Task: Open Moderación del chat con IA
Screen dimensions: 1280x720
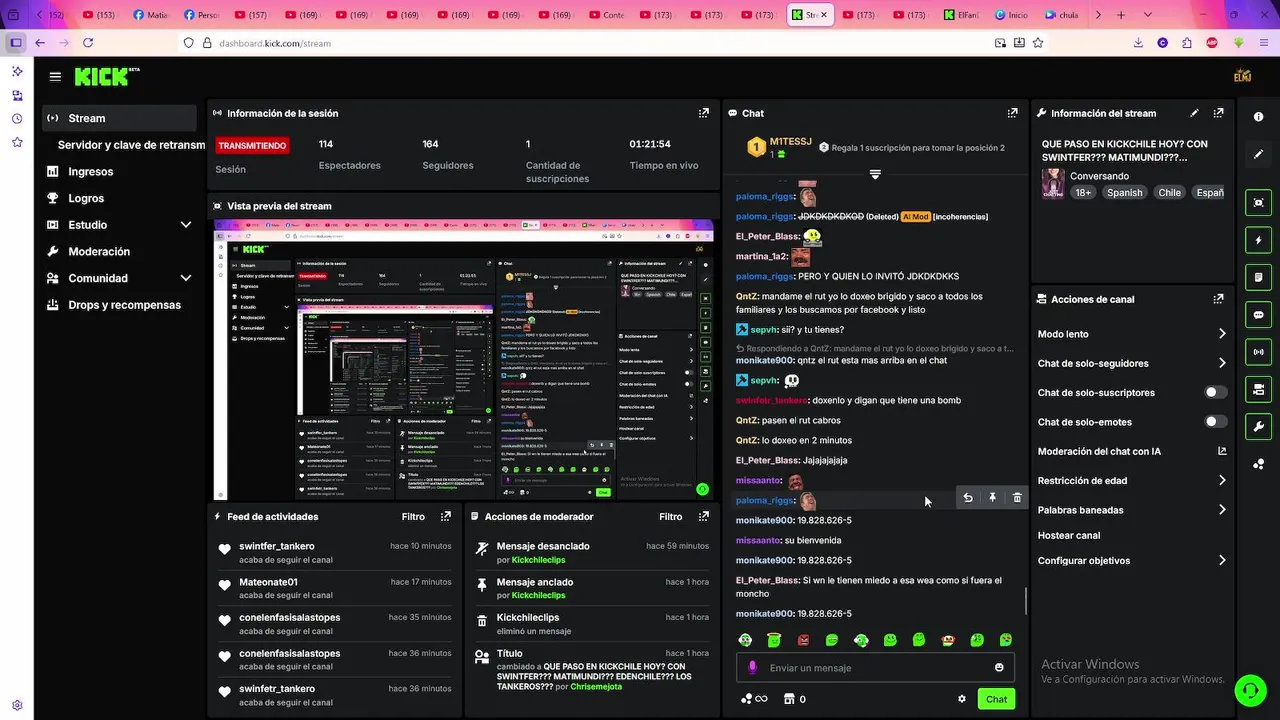Action: (x=1131, y=452)
